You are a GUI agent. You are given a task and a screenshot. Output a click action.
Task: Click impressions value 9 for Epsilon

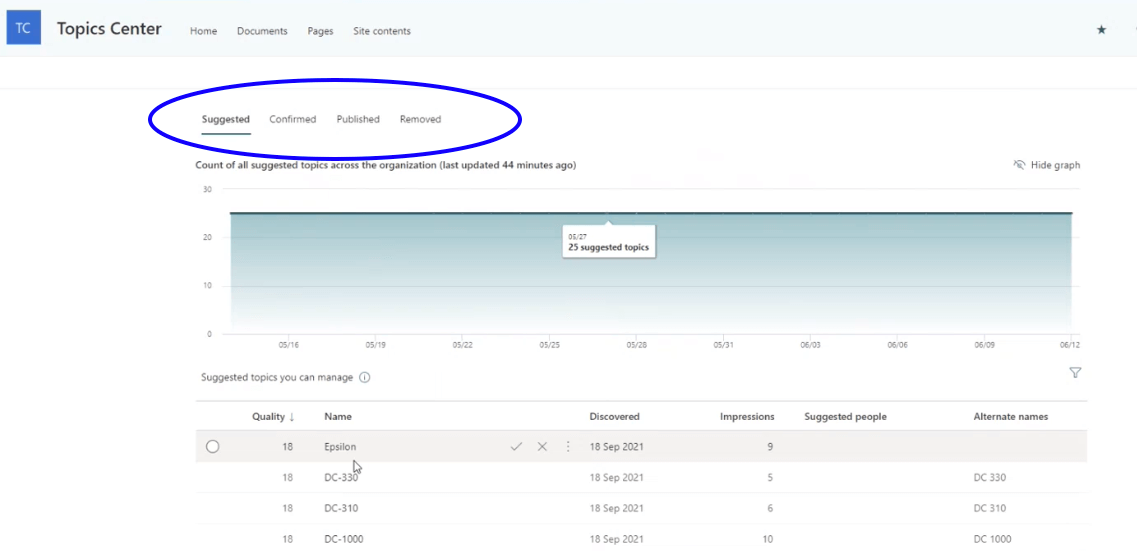770,447
